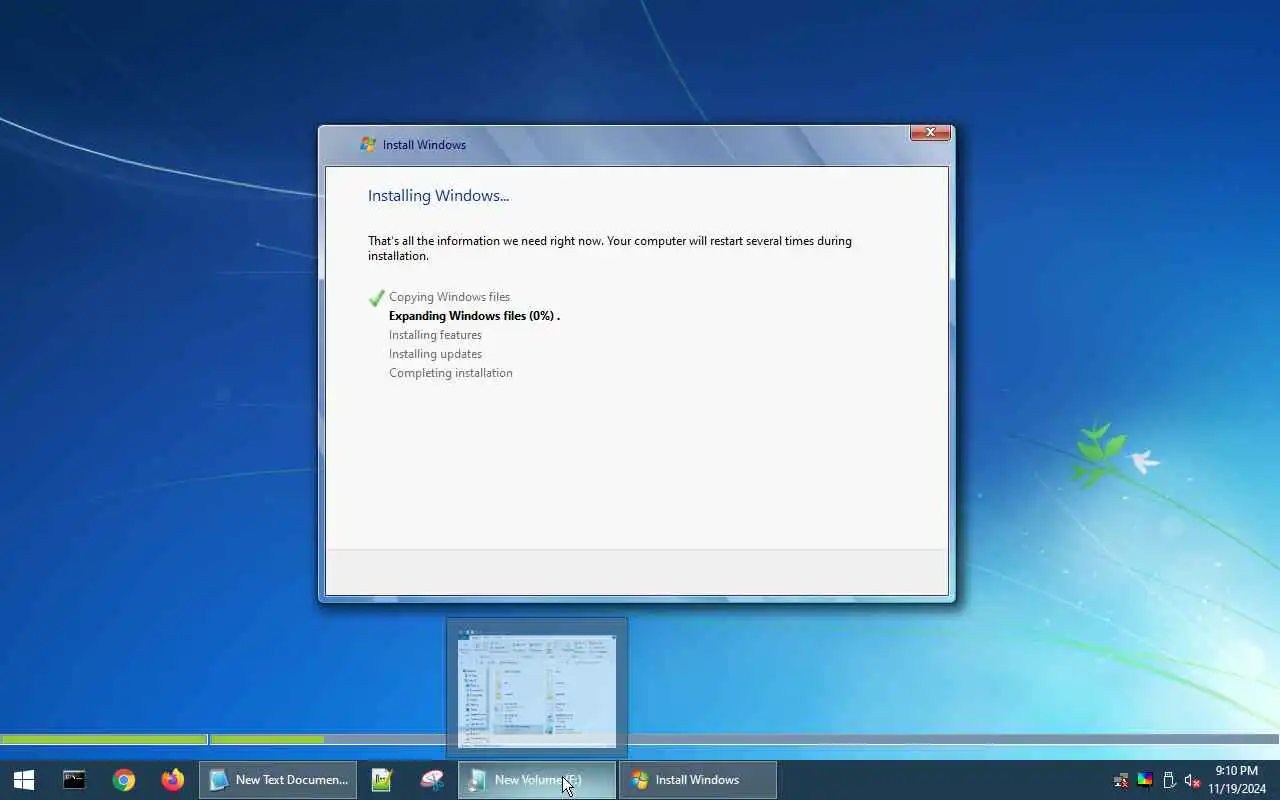The height and width of the screenshot is (800, 1280).
Task: Click the first green setup progress bar
Action: (x=104, y=740)
